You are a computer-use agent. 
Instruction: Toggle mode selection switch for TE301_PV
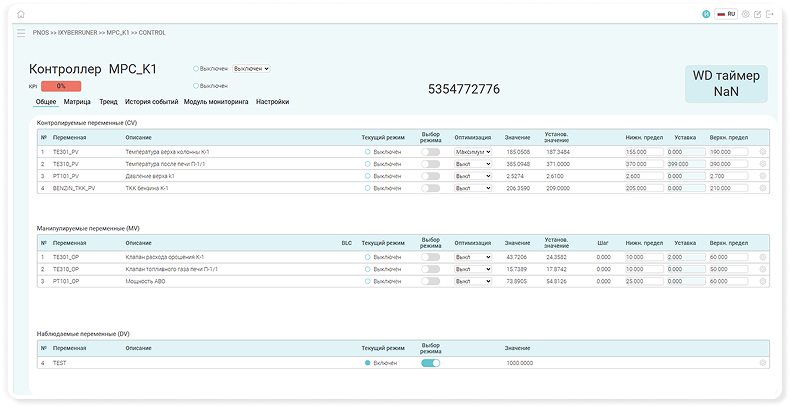click(x=431, y=152)
